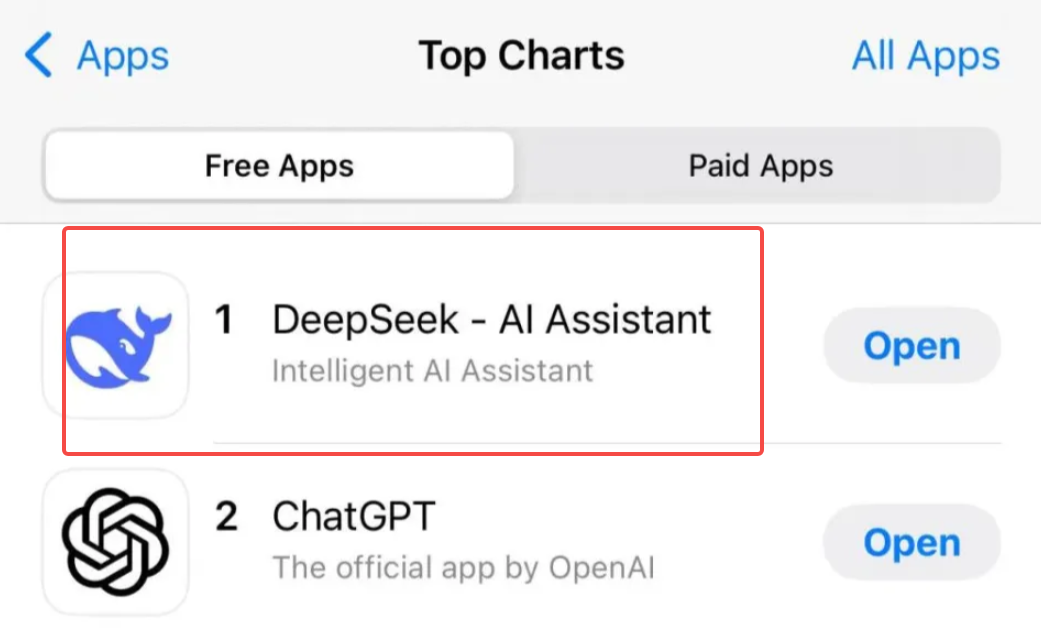Open the All Apps filter
Viewport: 1041px width, 628px height.
click(x=925, y=55)
